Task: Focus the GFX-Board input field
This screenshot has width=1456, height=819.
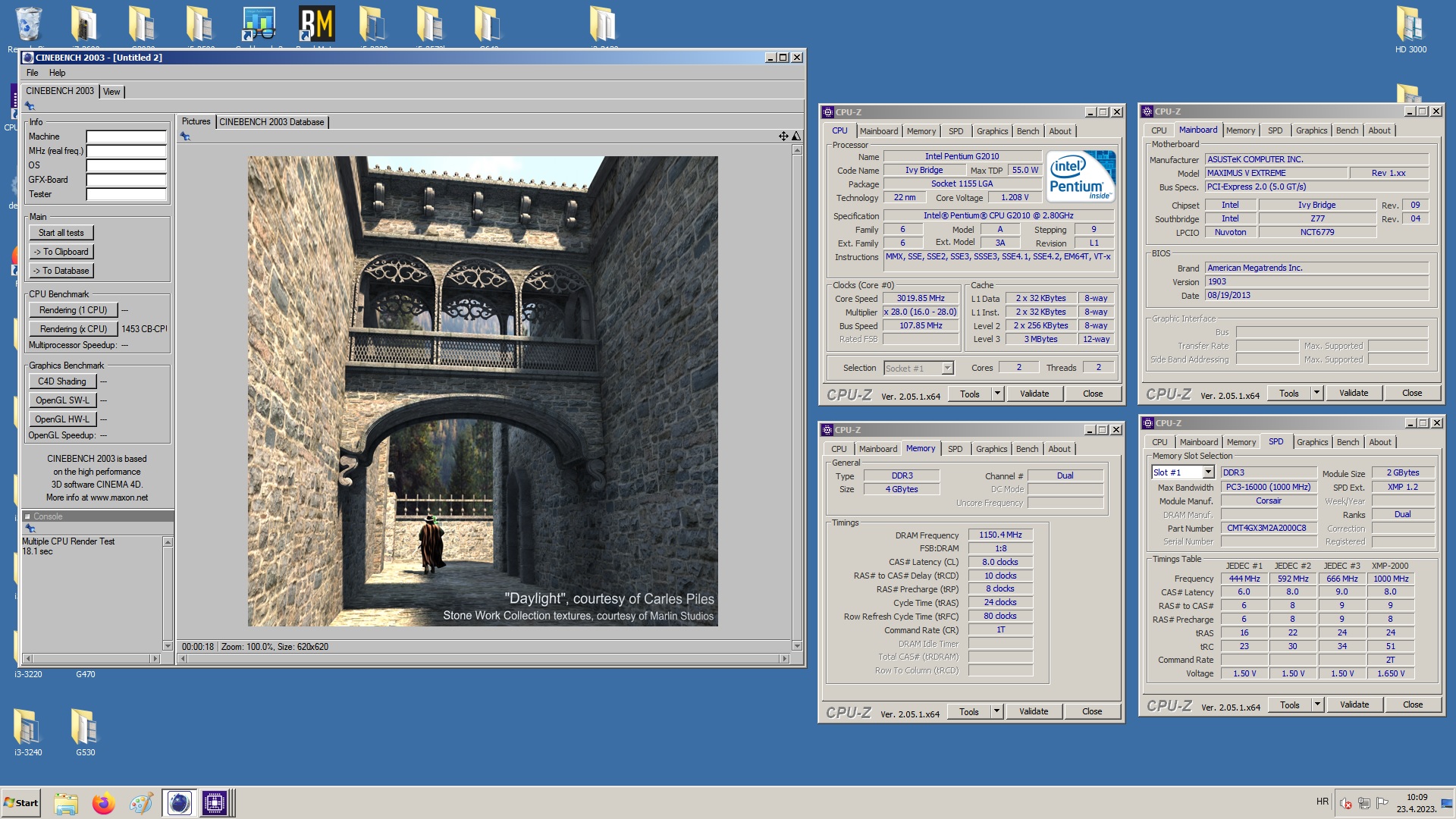Action: pos(126,180)
